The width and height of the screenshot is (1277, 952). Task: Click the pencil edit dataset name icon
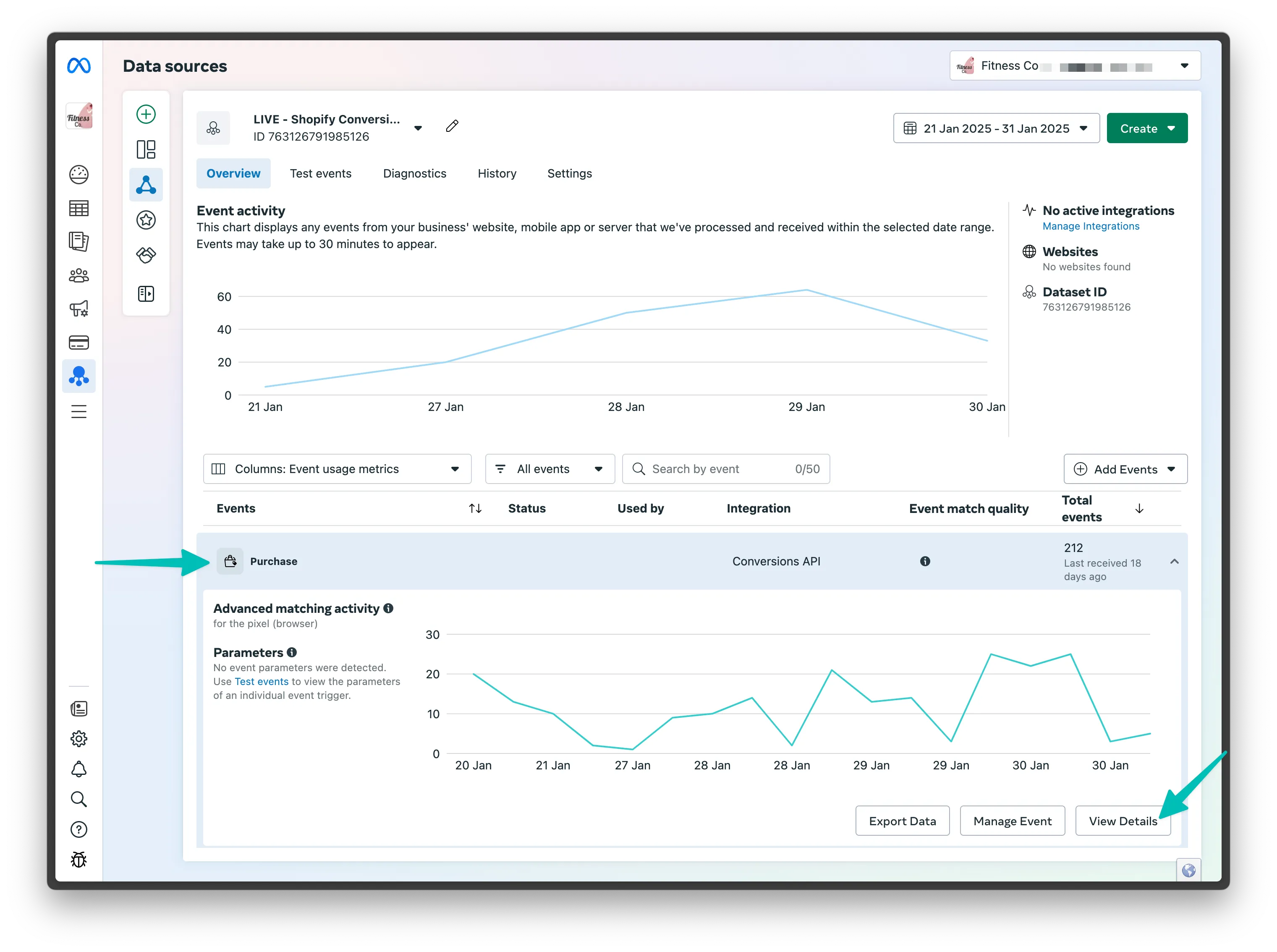(x=453, y=126)
